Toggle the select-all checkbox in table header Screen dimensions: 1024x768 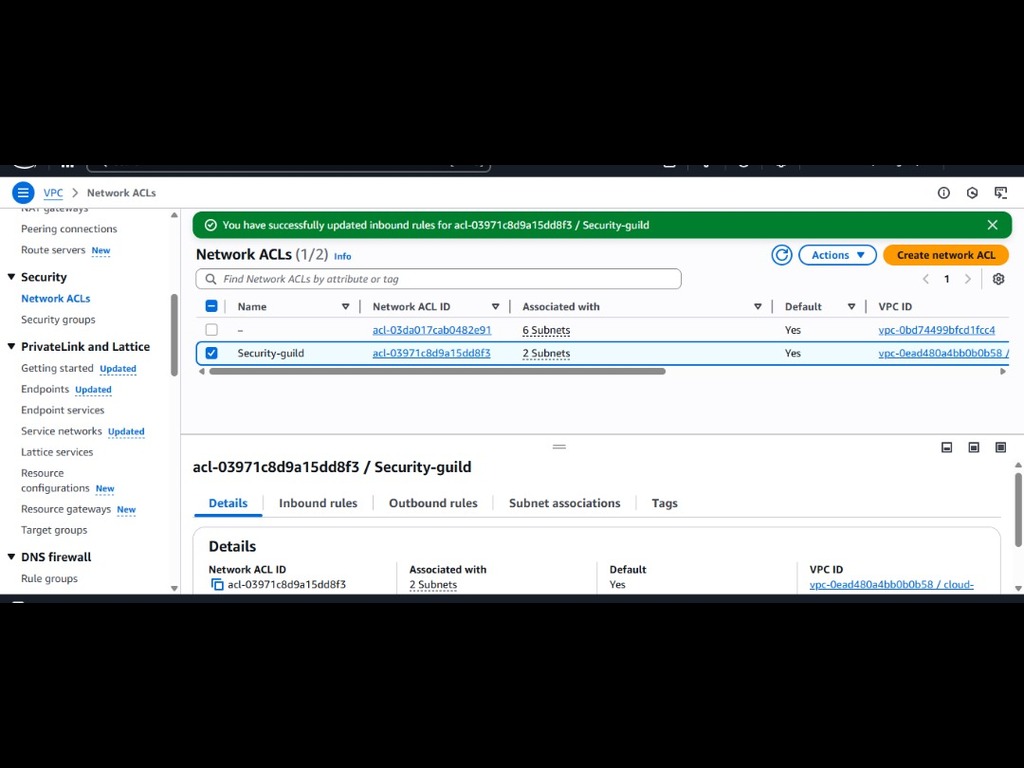(x=212, y=306)
